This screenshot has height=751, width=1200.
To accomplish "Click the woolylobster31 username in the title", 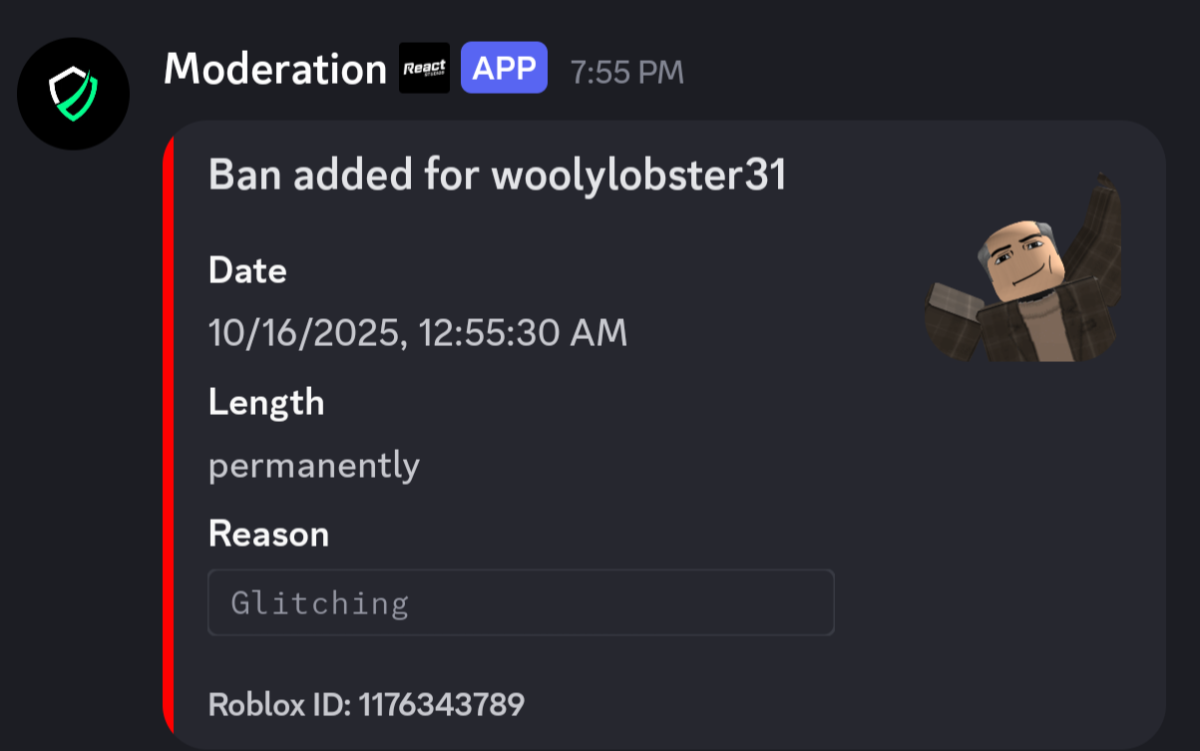I will point(639,176).
